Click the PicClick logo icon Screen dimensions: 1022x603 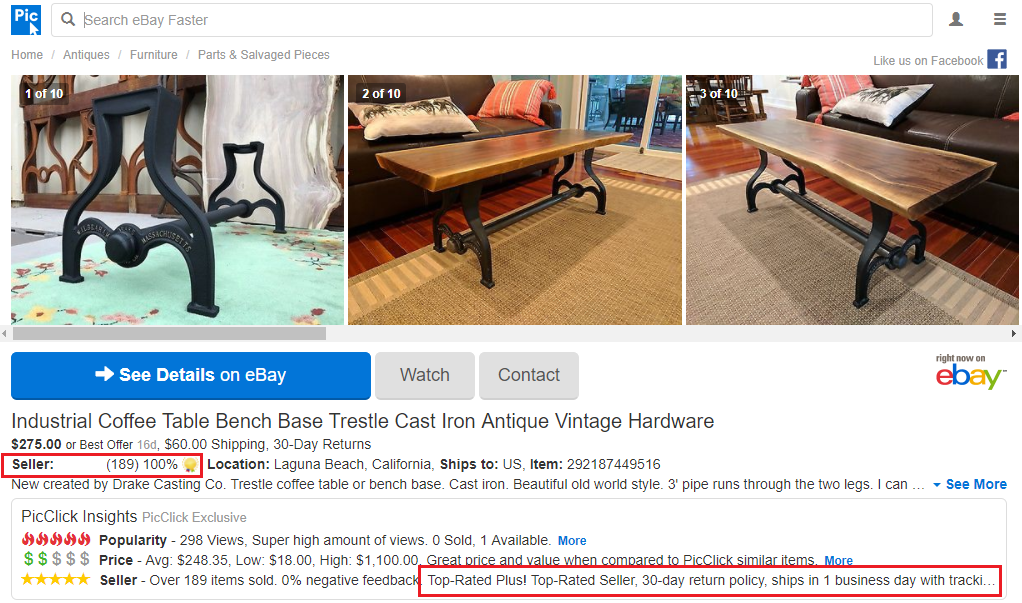point(26,20)
